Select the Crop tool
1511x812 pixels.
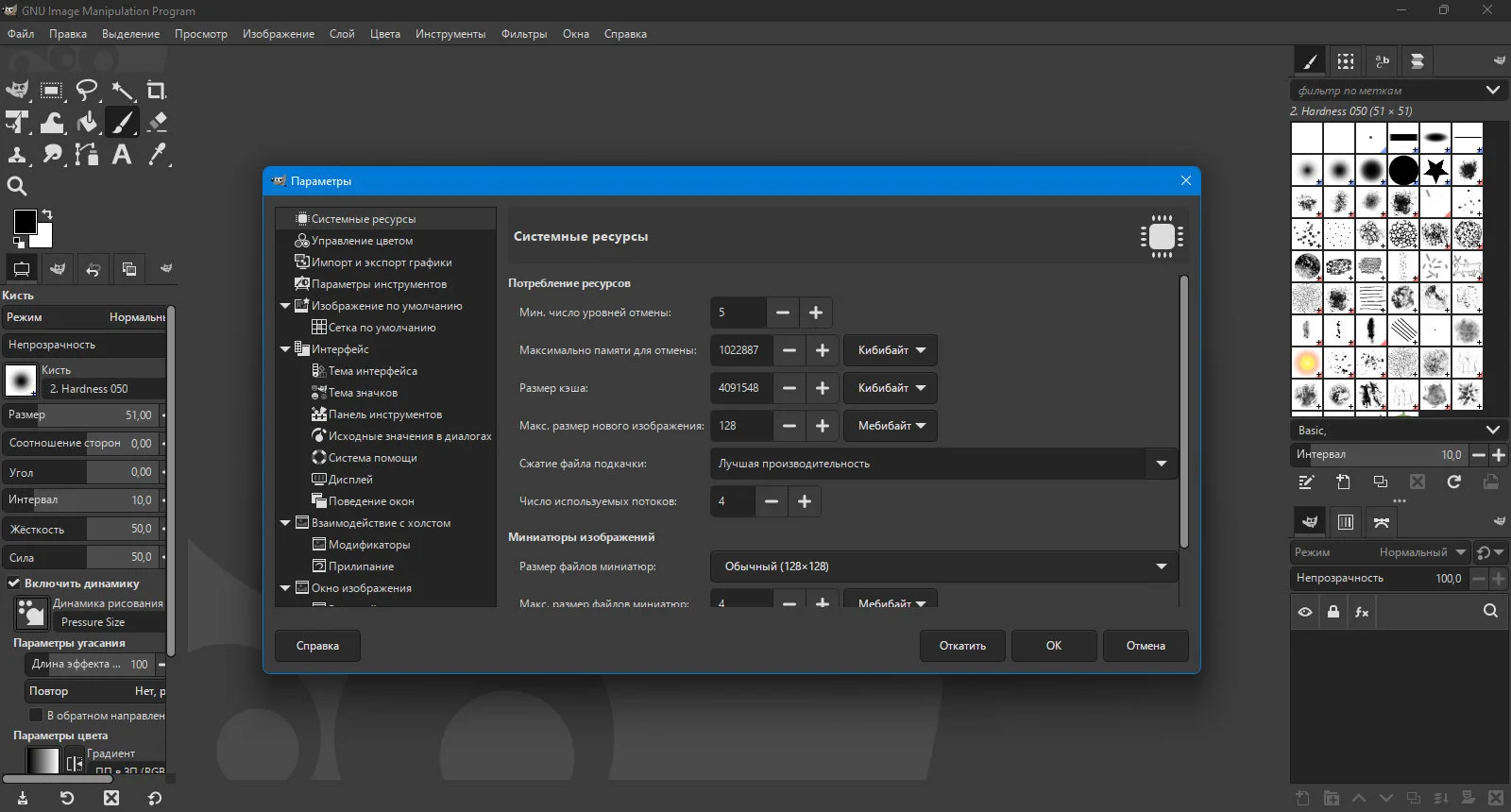(157, 91)
